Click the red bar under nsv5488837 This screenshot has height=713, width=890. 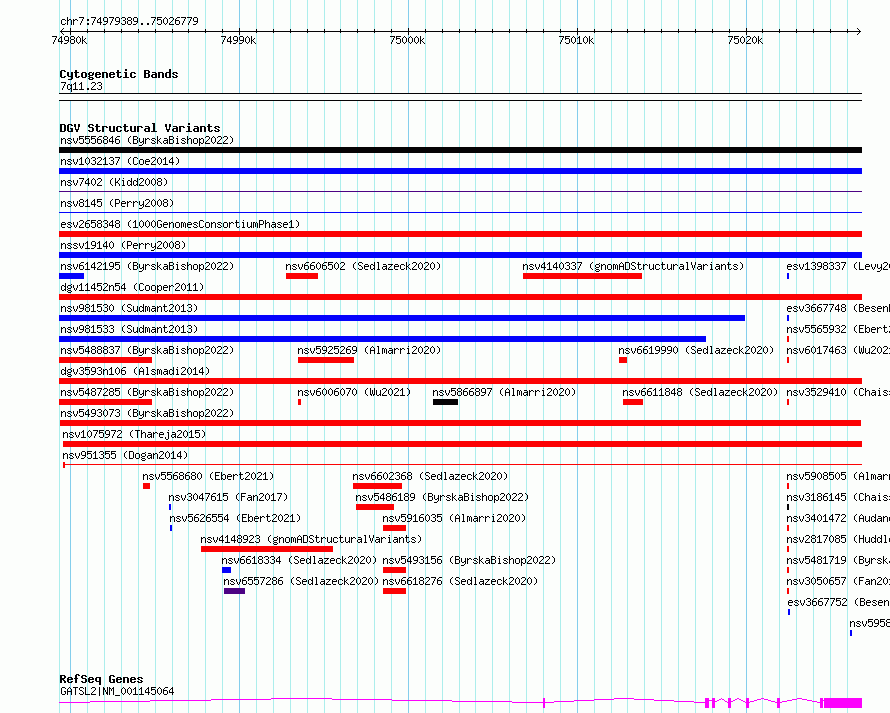(106, 360)
